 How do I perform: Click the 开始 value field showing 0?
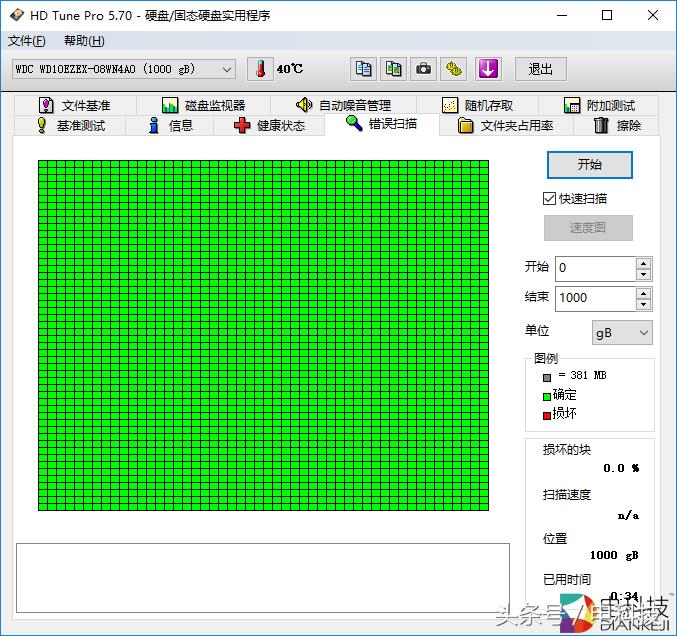coord(595,268)
